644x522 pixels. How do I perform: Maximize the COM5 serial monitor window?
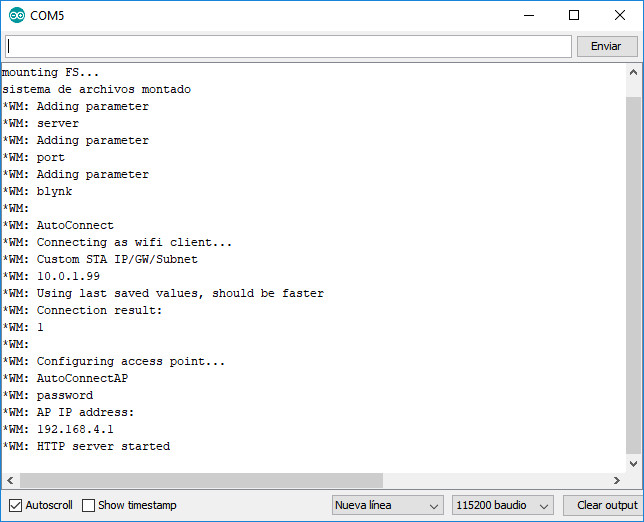point(573,15)
